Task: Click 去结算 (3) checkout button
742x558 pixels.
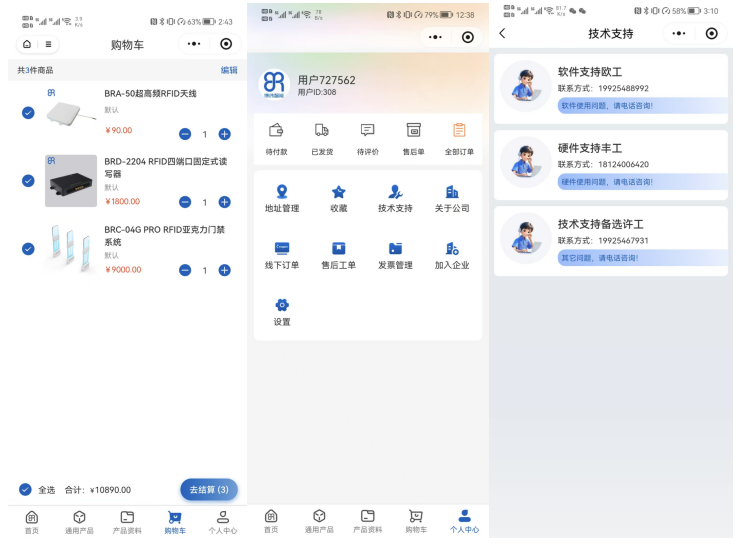Action: [x=209, y=489]
